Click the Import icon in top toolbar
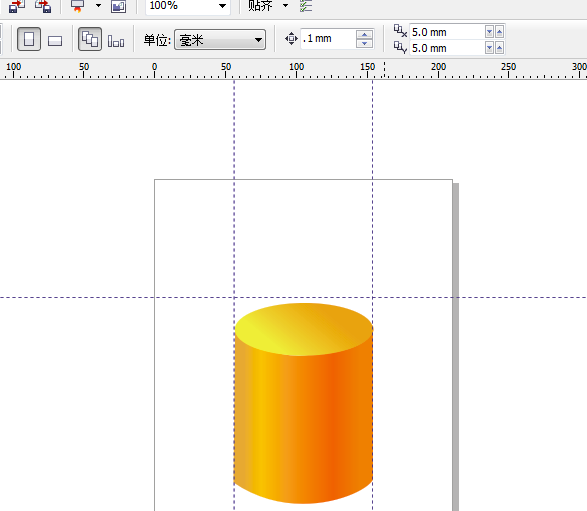The width and height of the screenshot is (587, 511). (x=16, y=6)
